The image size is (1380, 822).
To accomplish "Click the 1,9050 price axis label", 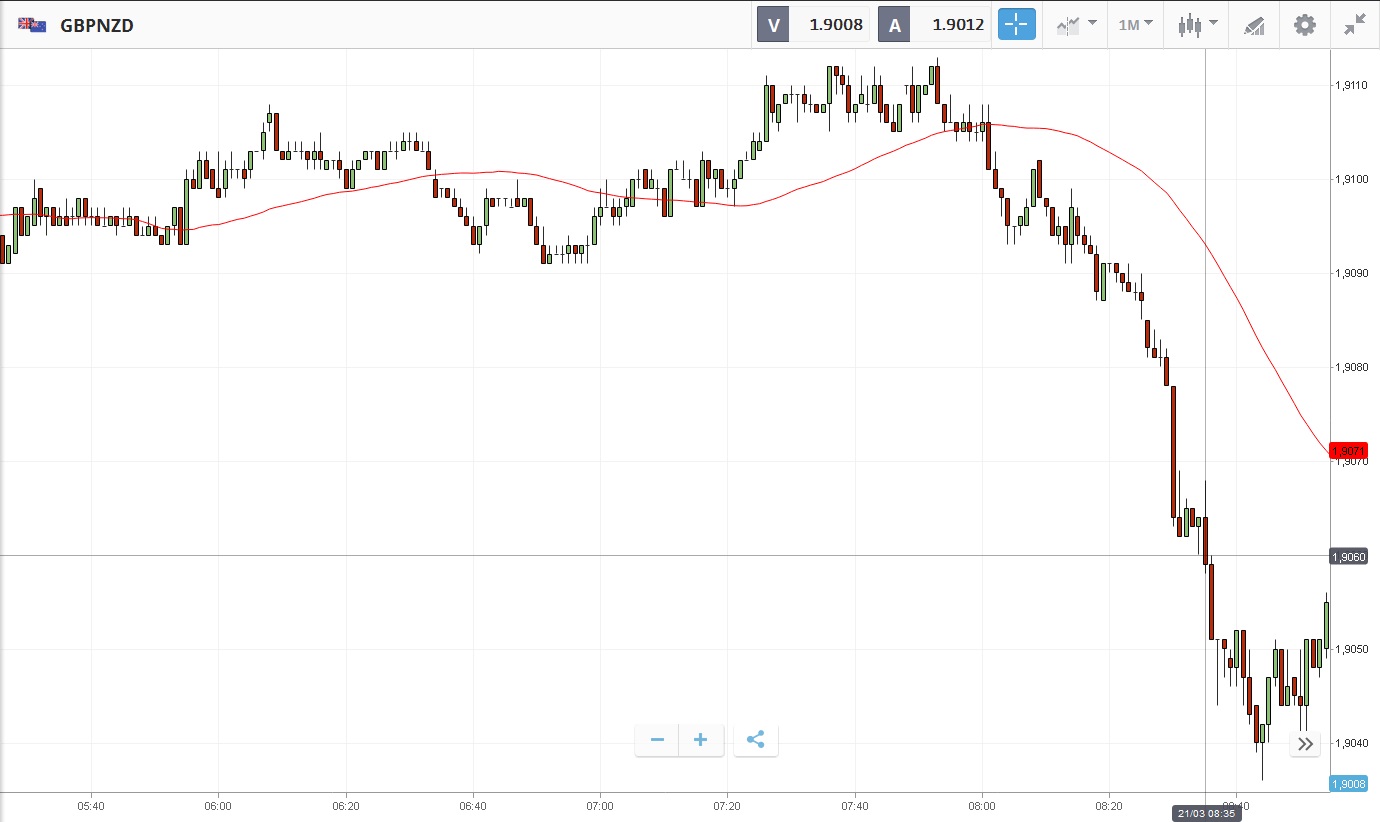I will (1351, 650).
